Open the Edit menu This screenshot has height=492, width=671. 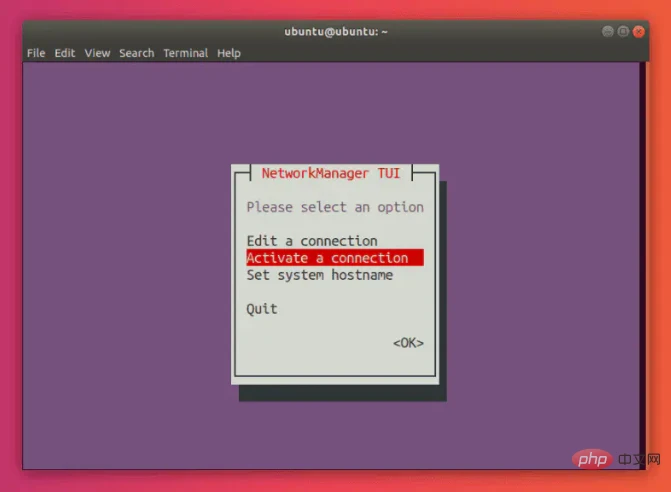65,53
